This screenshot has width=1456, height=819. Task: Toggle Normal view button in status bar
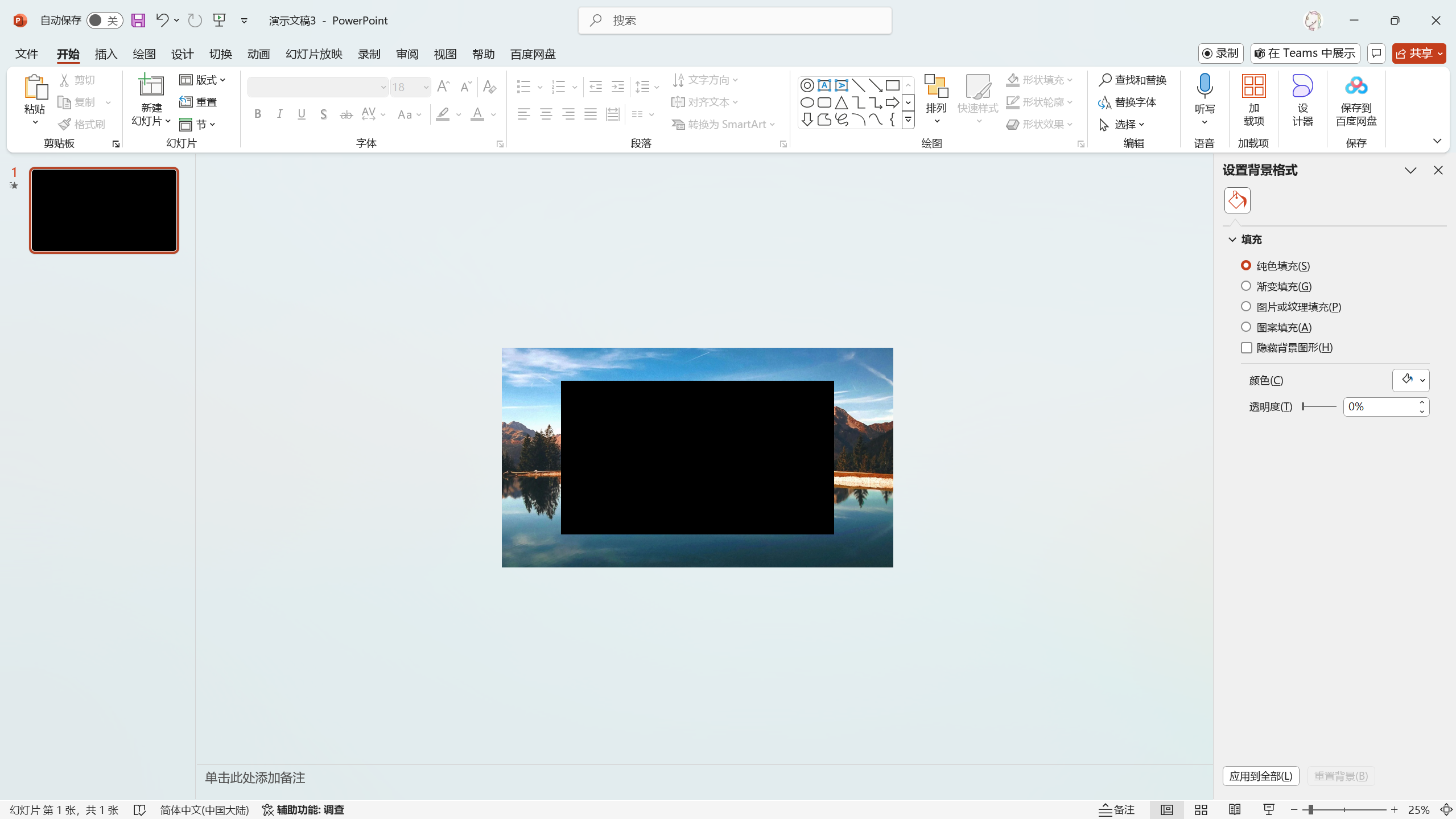[1166, 809]
